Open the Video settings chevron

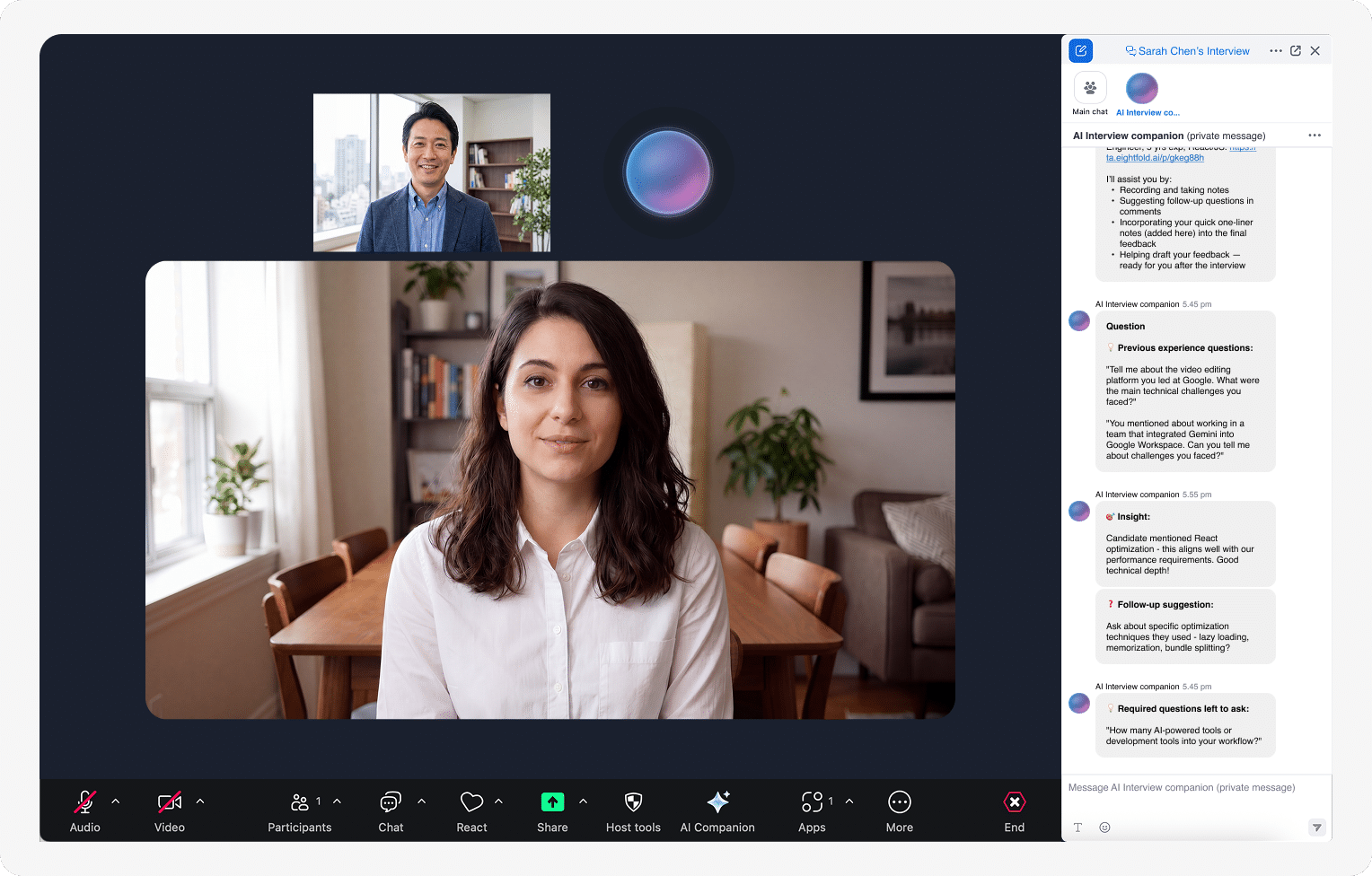tap(199, 801)
